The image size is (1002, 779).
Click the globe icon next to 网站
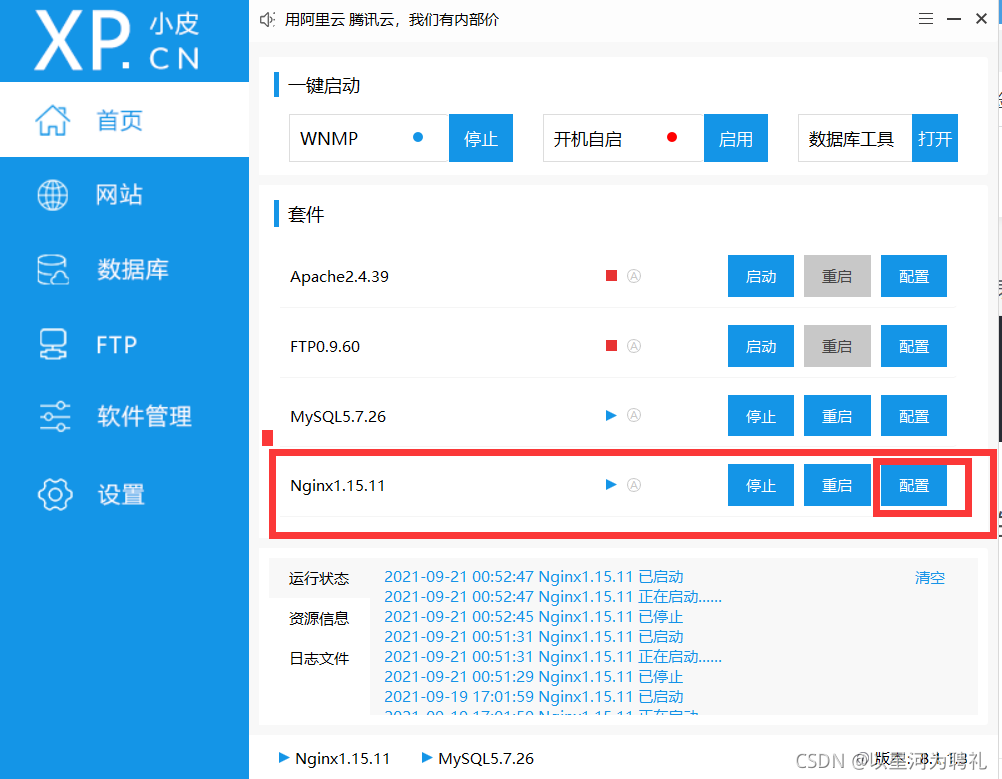[52, 195]
